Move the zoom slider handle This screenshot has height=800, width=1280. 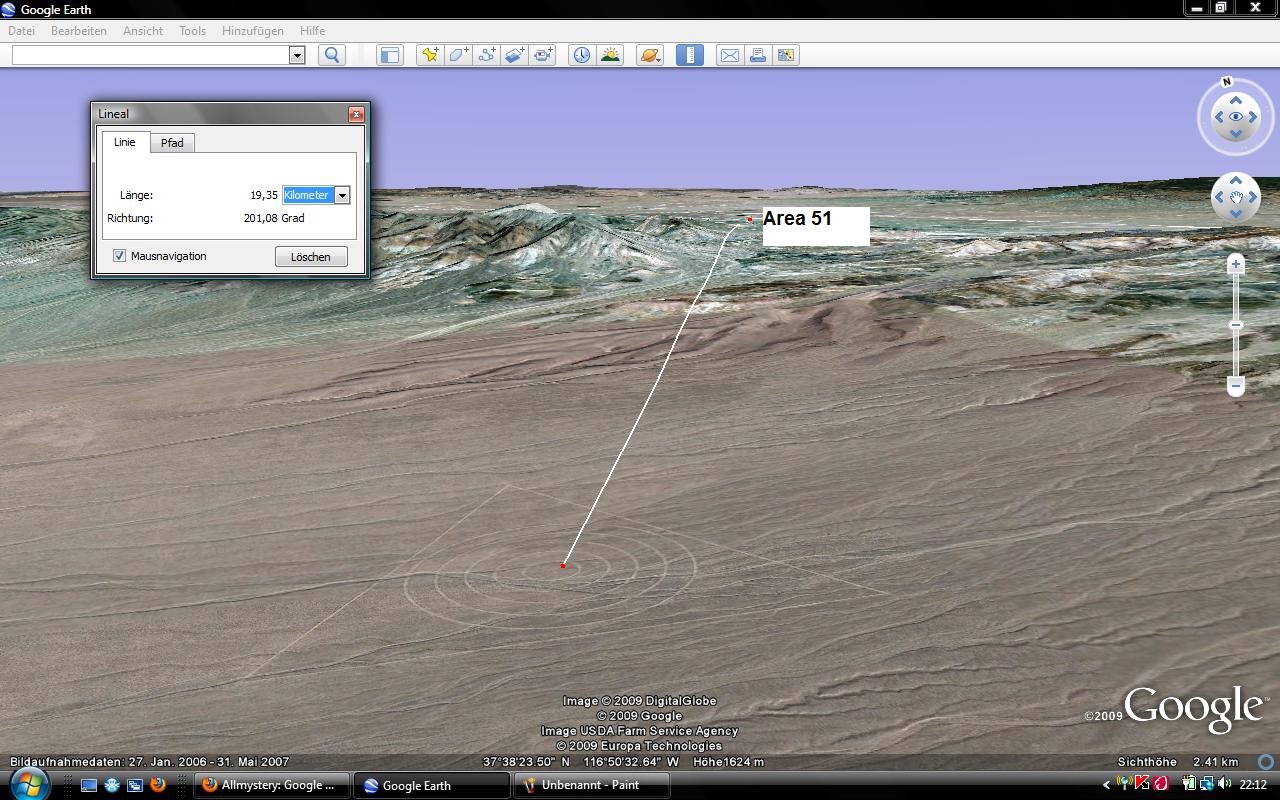tap(1236, 325)
